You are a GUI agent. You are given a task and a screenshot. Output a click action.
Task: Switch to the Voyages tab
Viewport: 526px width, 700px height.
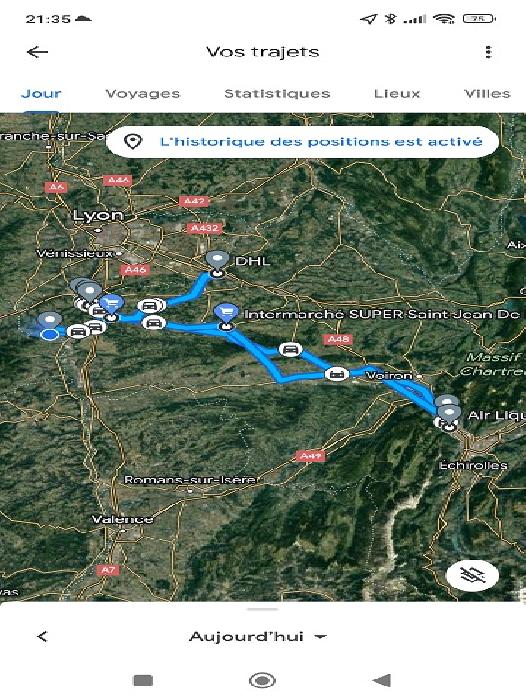click(142, 94)
